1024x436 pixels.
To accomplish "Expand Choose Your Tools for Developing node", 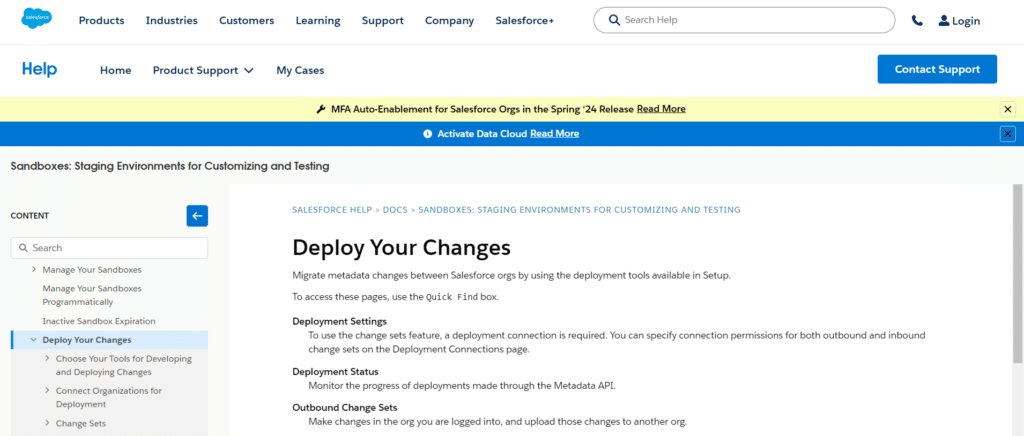I will [47, 358].
